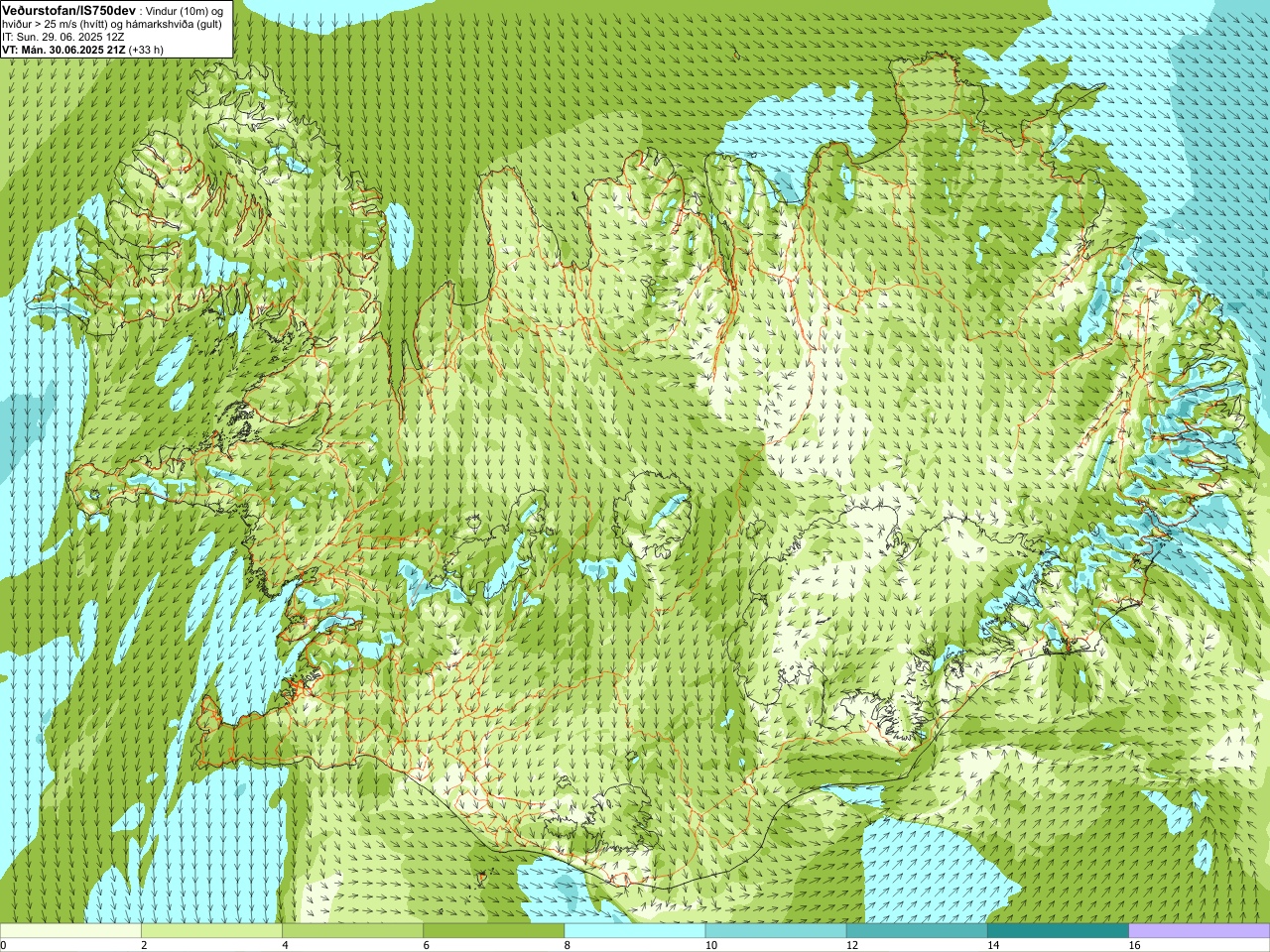
Task: Click the title text "Veðurstofan/IS750dev"
Action: point(68,9)
